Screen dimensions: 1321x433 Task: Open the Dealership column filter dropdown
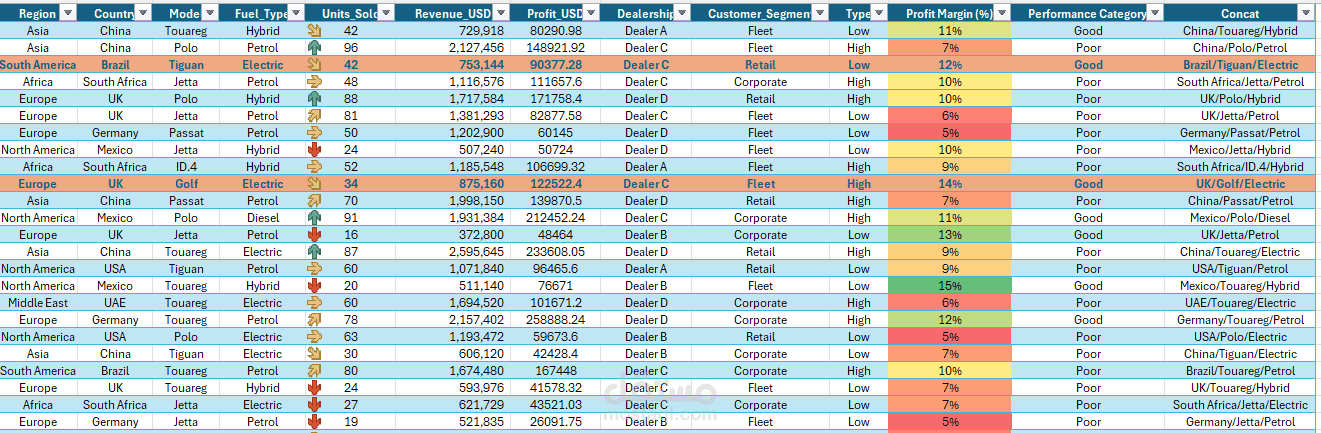coord(682,14)
